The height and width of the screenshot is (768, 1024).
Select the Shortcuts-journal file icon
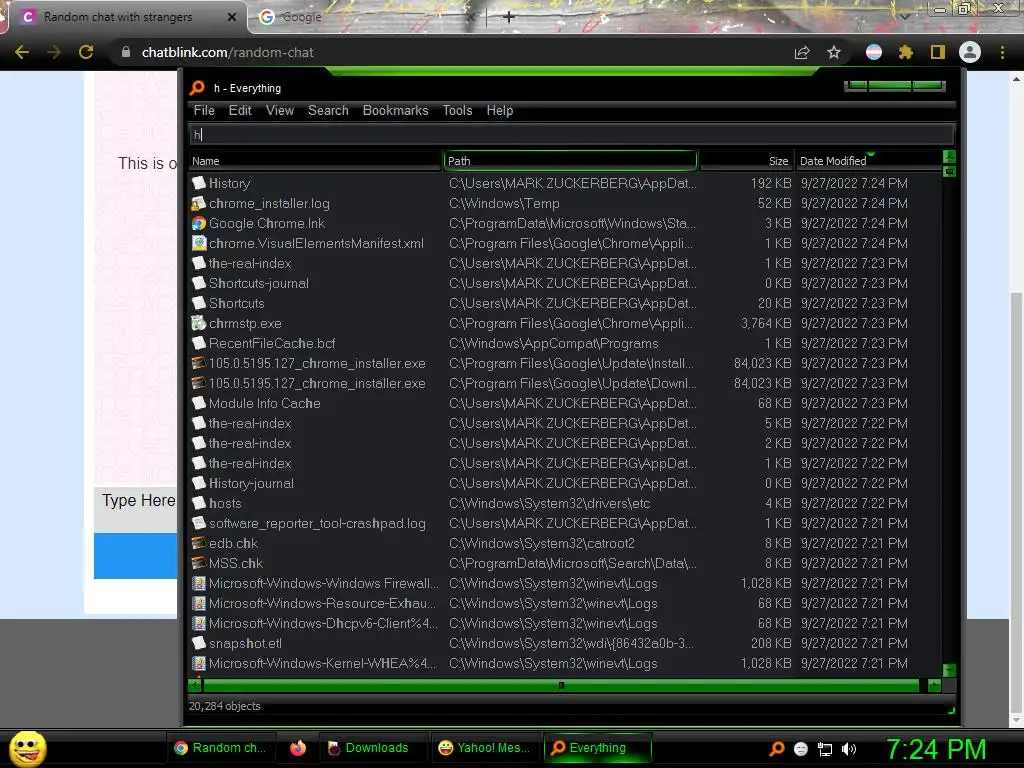pos(199,283)
